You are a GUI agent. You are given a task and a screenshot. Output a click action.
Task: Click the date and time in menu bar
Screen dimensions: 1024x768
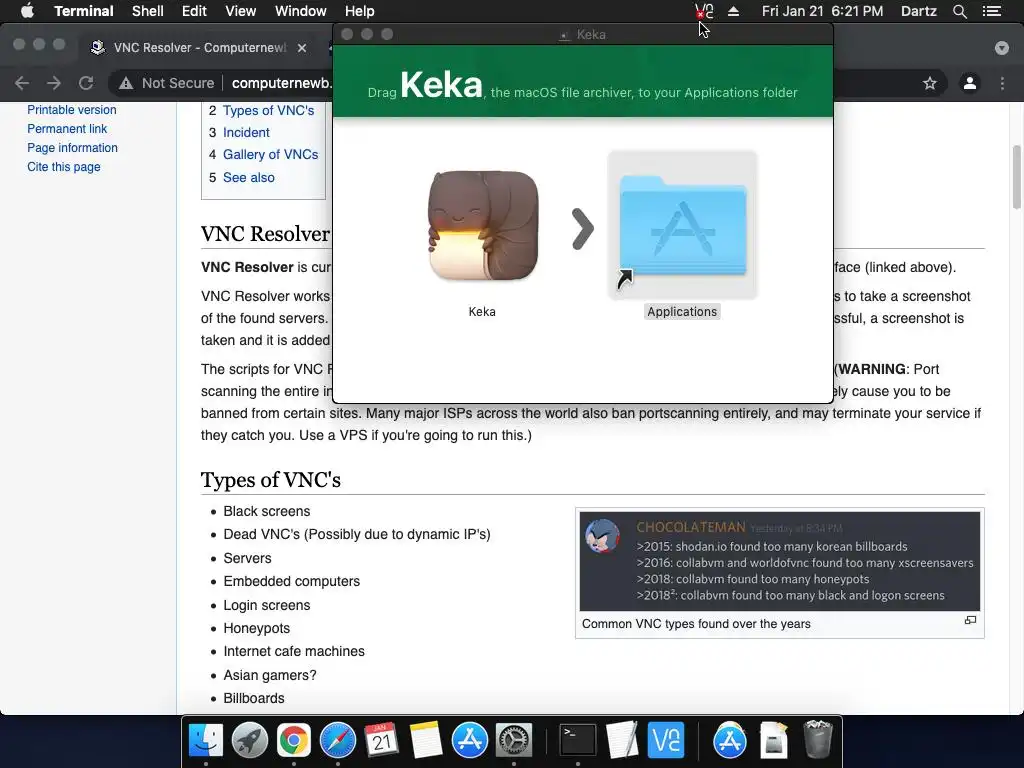coord(822,11)
